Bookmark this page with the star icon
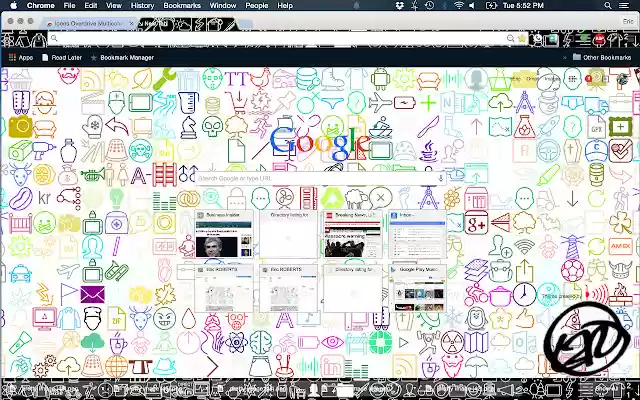Image resolution: width=640 pixels, height=400 pixels. point(523,39)
